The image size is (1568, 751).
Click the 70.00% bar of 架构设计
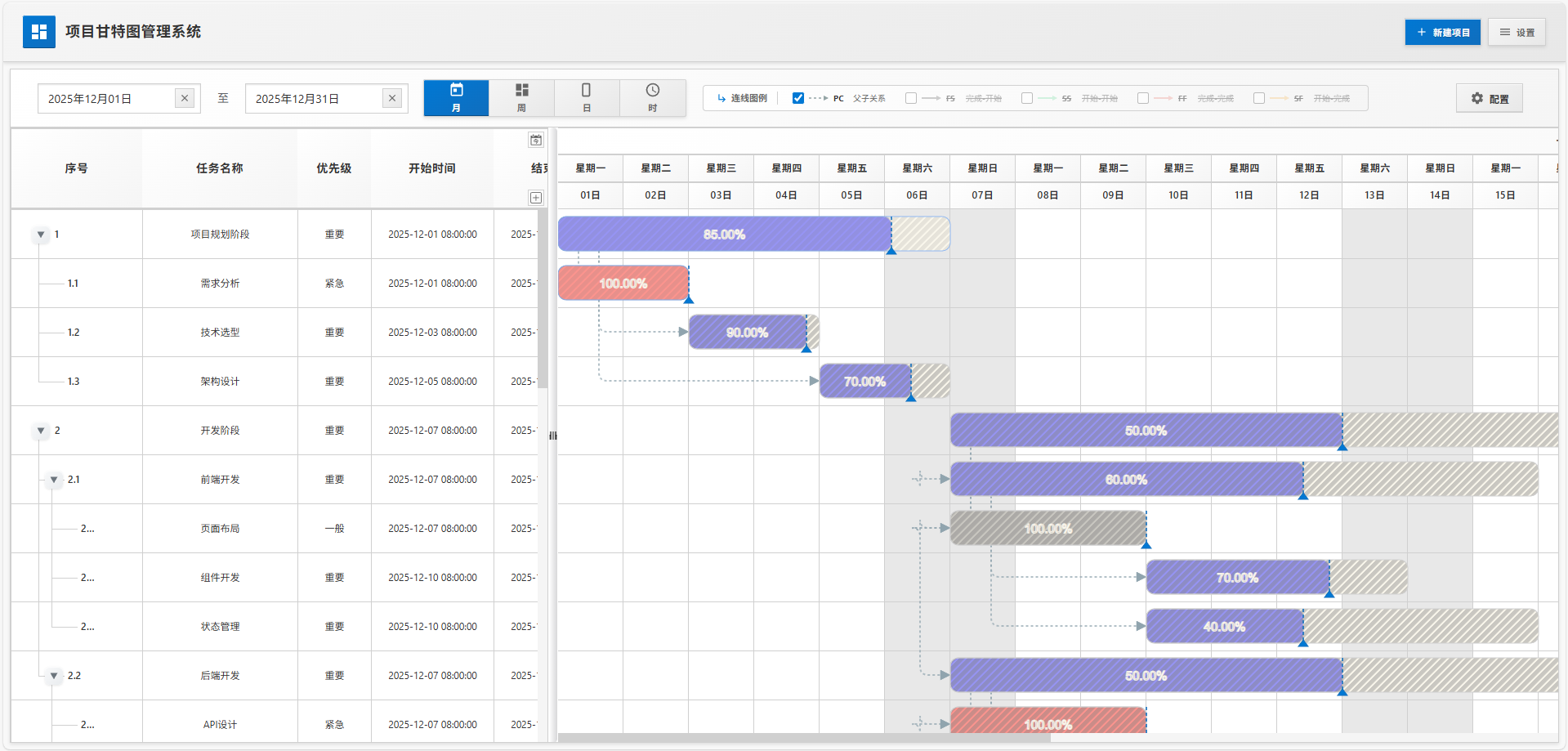click(865, 382)
